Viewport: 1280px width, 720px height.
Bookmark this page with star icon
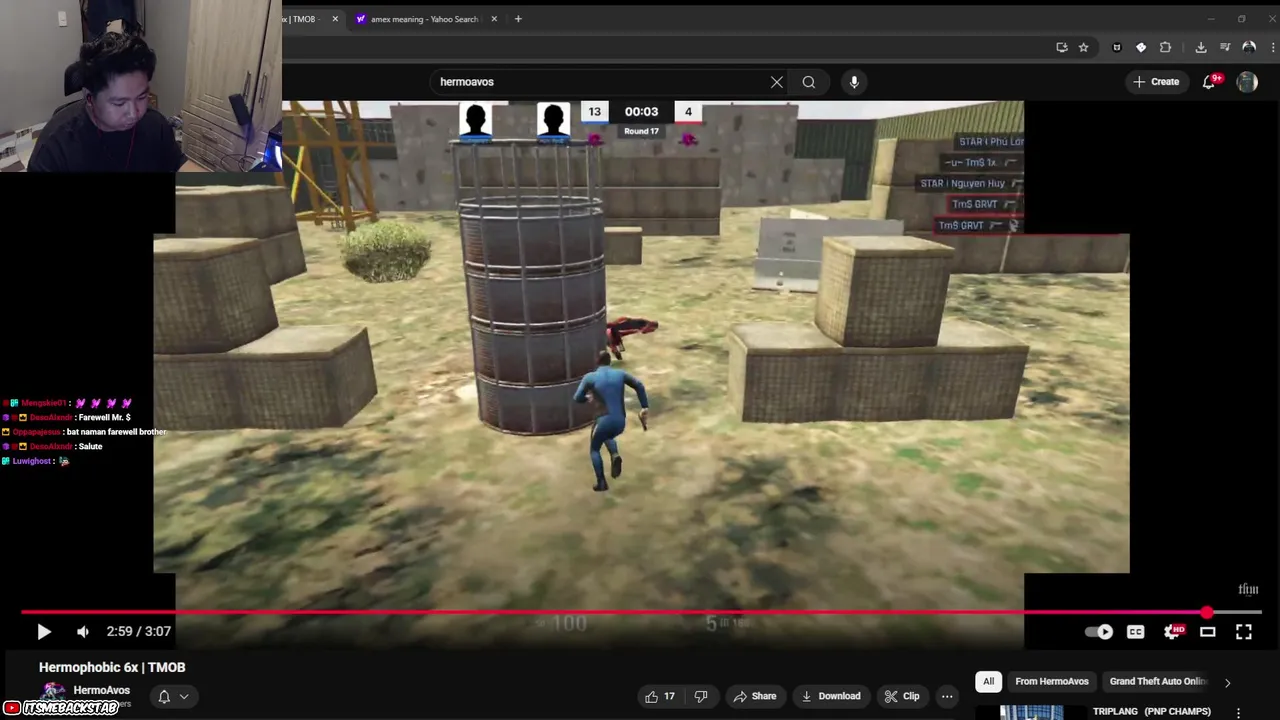point(1083,47)
